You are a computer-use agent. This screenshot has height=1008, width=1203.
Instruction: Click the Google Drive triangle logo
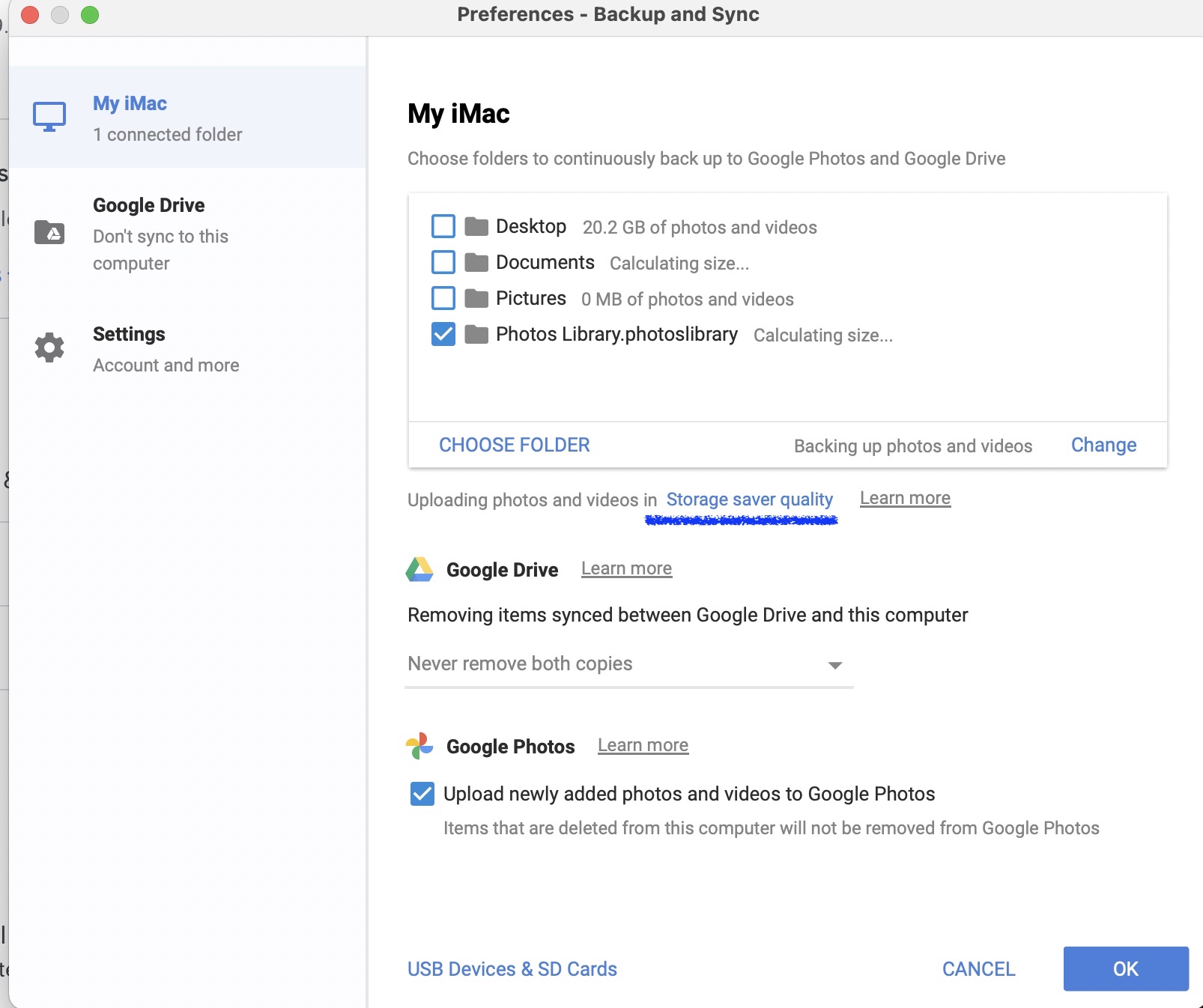[x=419, y=569]
